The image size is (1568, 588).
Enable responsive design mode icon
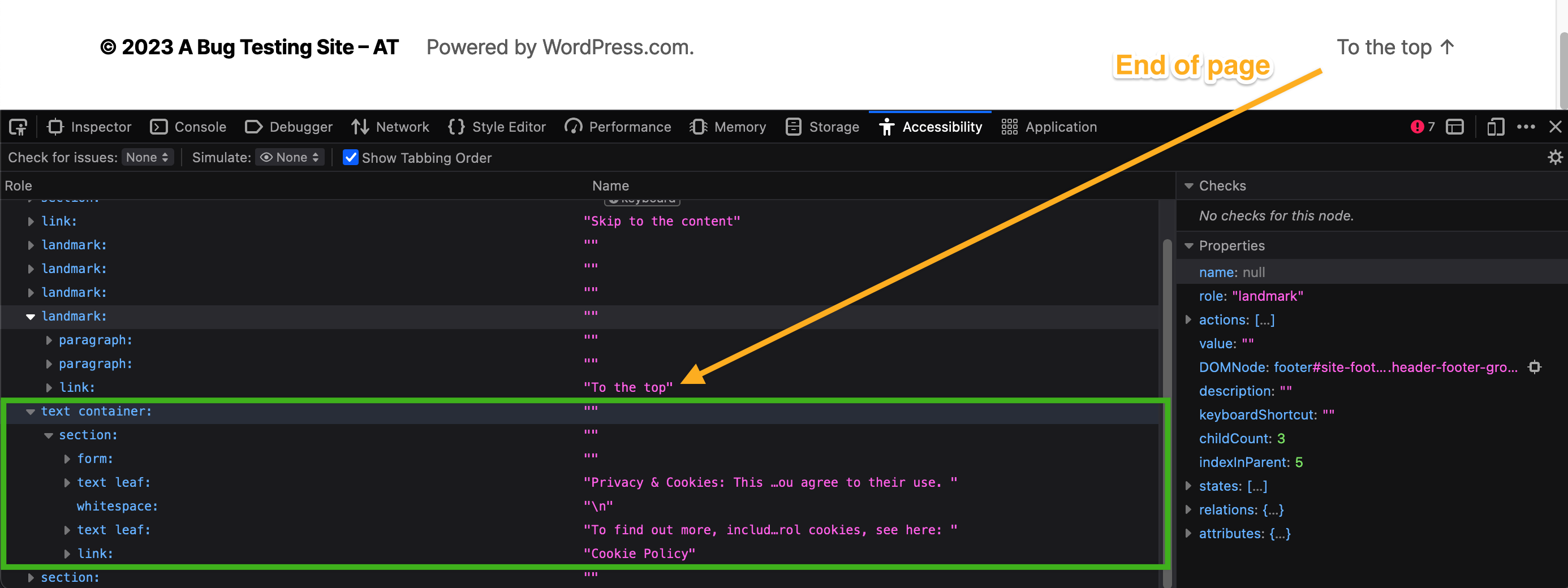(x=1496, y=127)
